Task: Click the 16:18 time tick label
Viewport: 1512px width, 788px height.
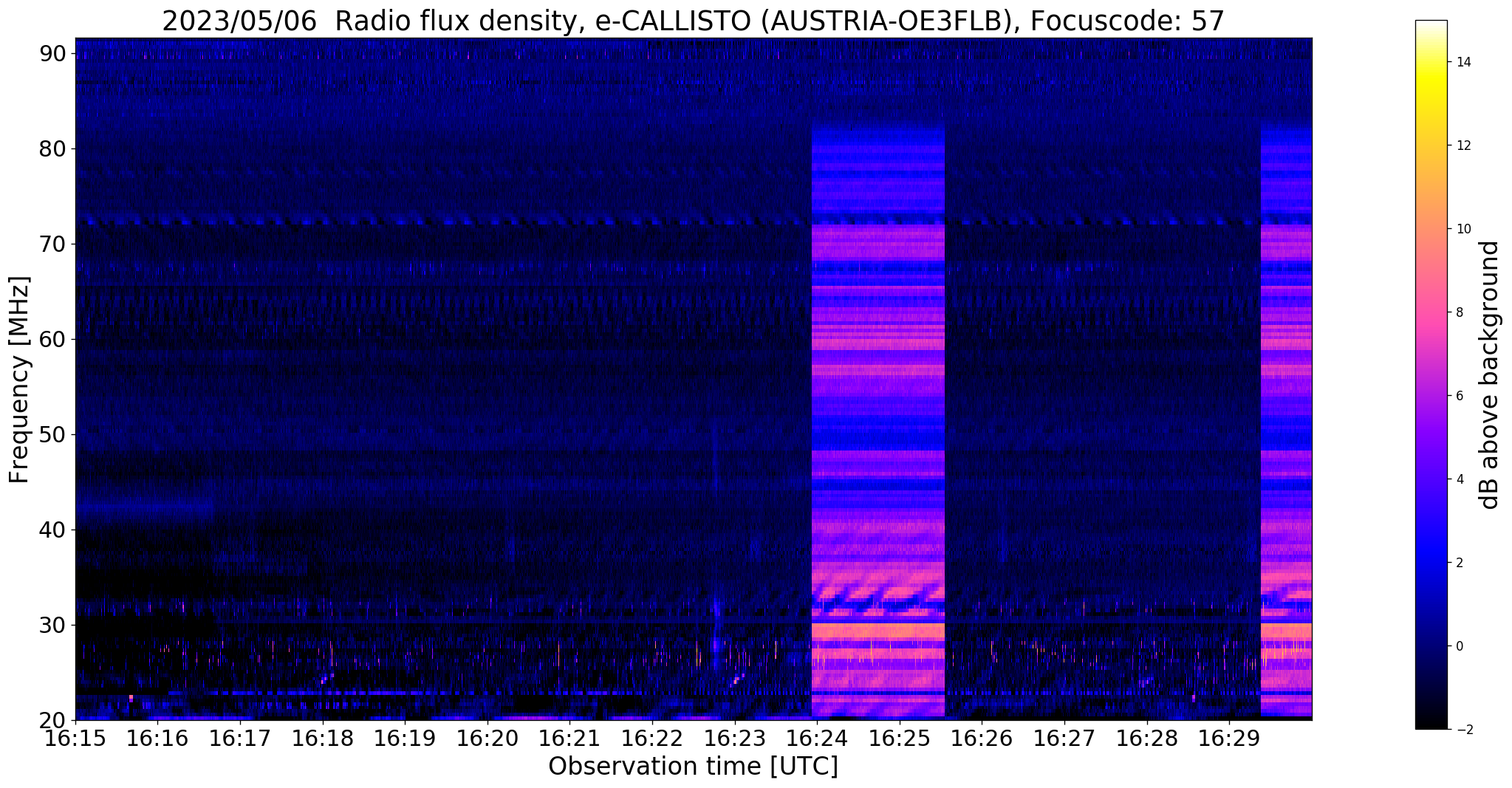Action: pyautogui.click(x=323, y=739)
